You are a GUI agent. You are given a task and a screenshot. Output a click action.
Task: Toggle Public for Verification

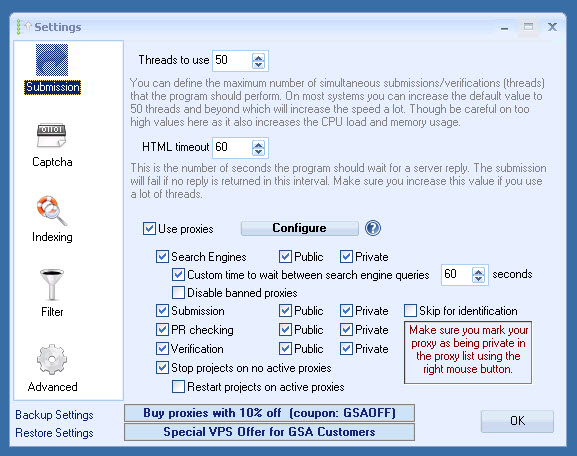coord(285,349)
